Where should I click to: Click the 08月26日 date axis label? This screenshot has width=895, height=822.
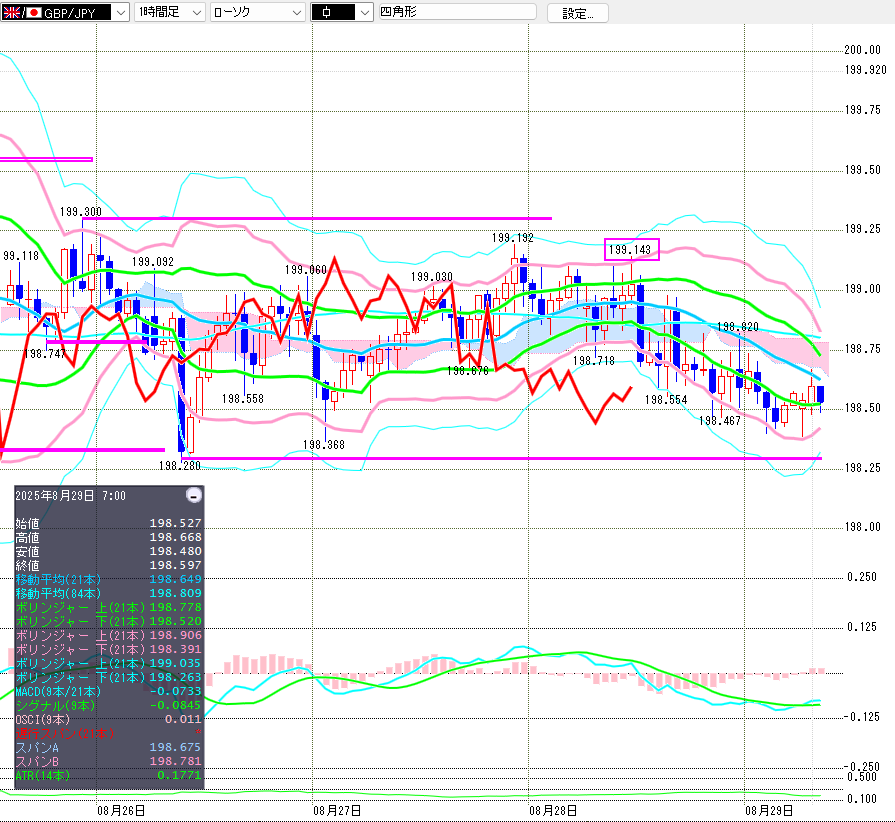[x=120, y=811]
